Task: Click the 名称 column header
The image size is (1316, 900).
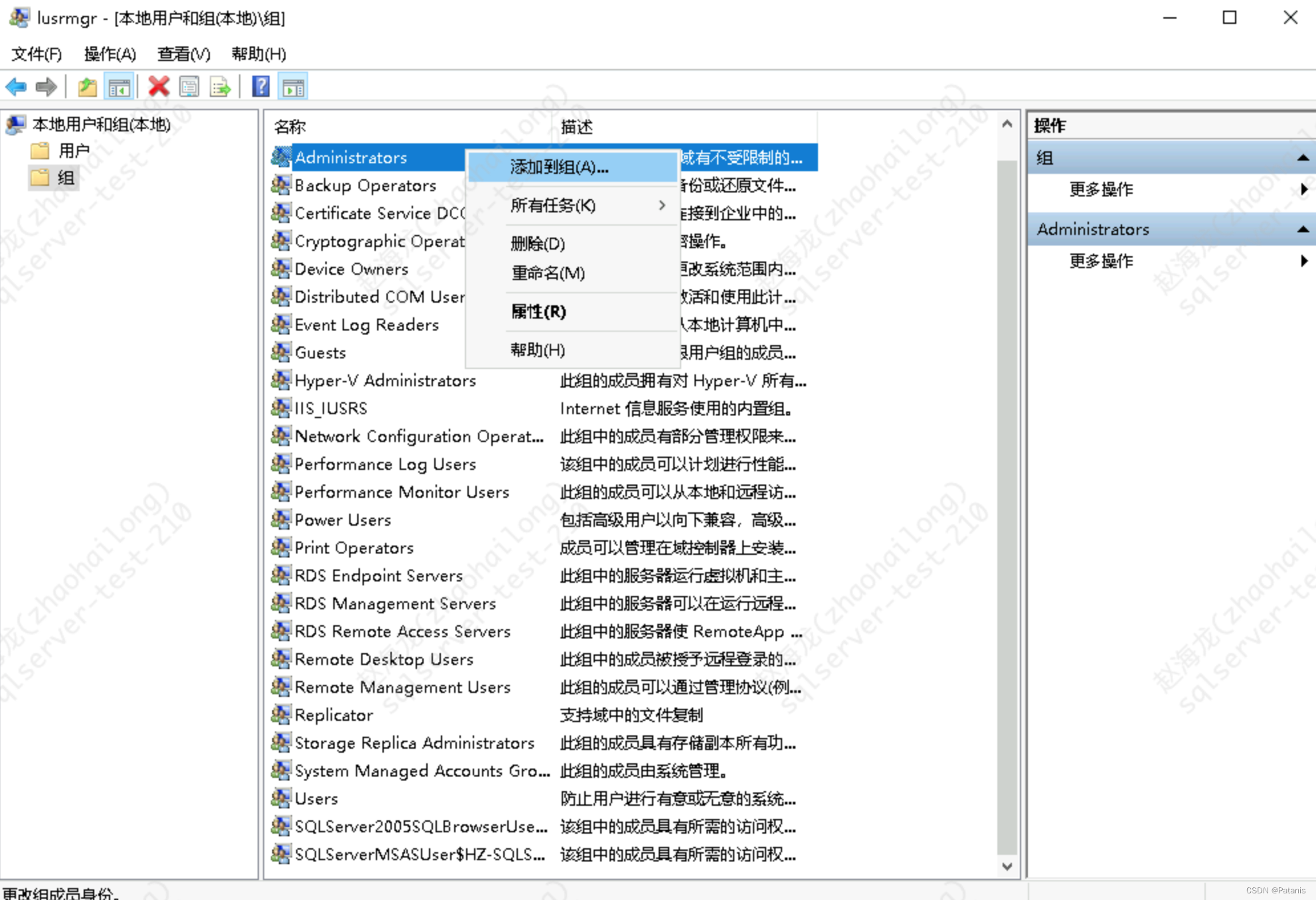Action: [290, 127]
